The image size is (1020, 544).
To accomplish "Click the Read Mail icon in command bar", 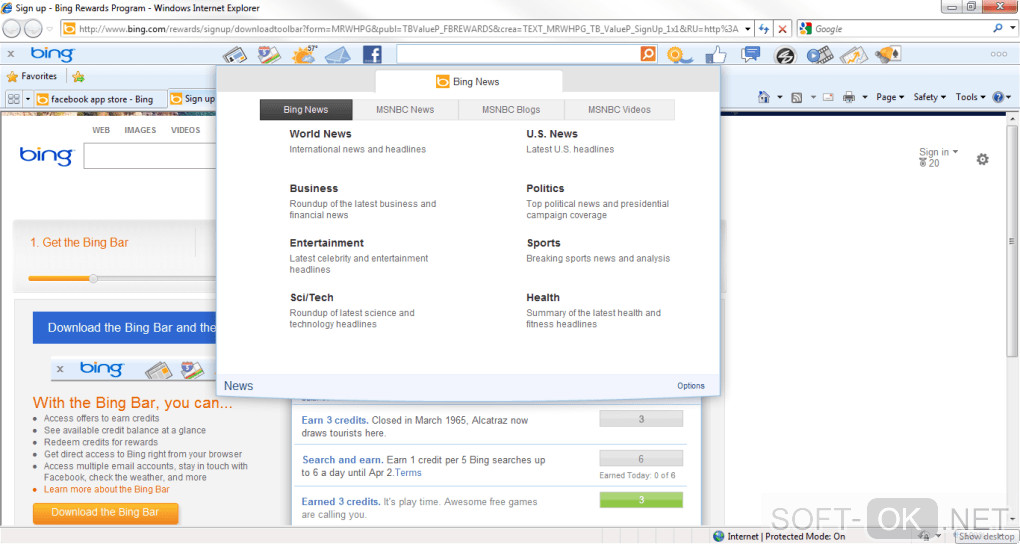I will pyautogui.click(x=828, y=97).
